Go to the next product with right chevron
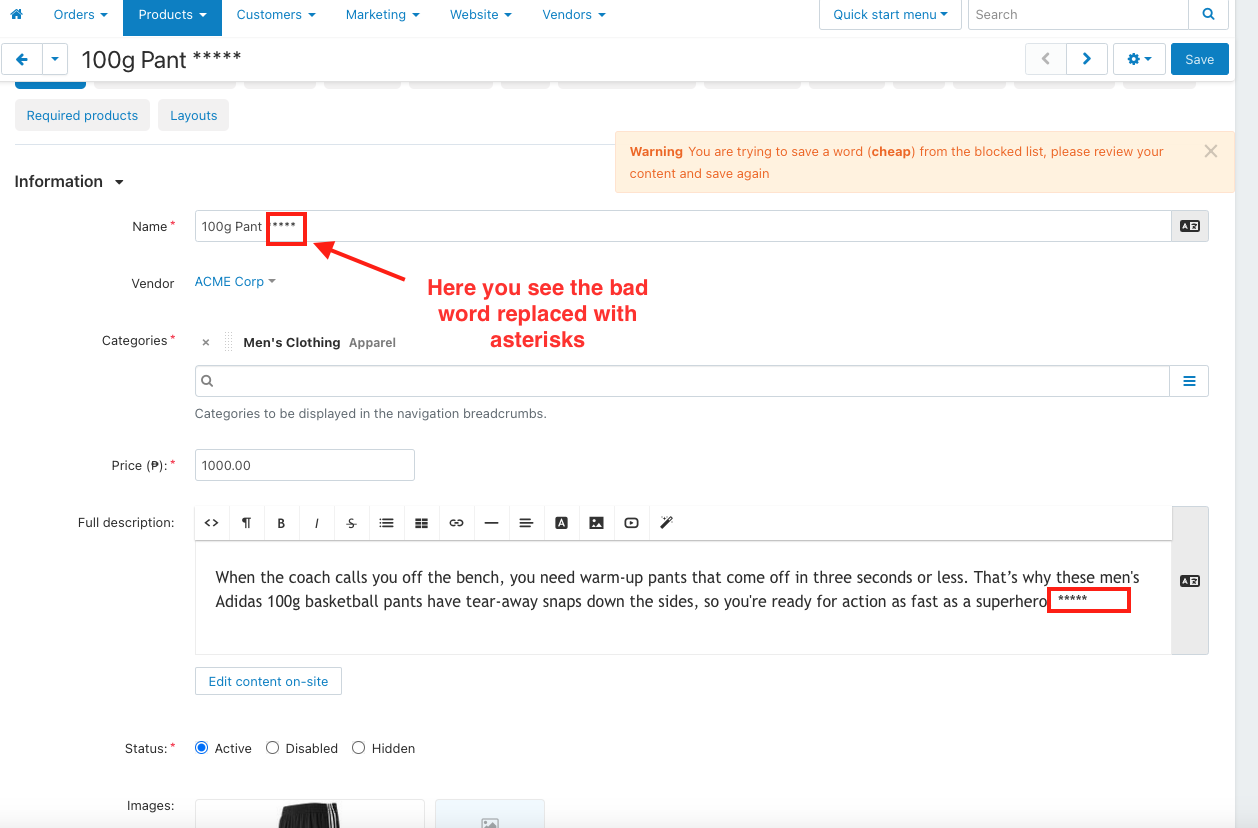 (x=1087, y=59)
